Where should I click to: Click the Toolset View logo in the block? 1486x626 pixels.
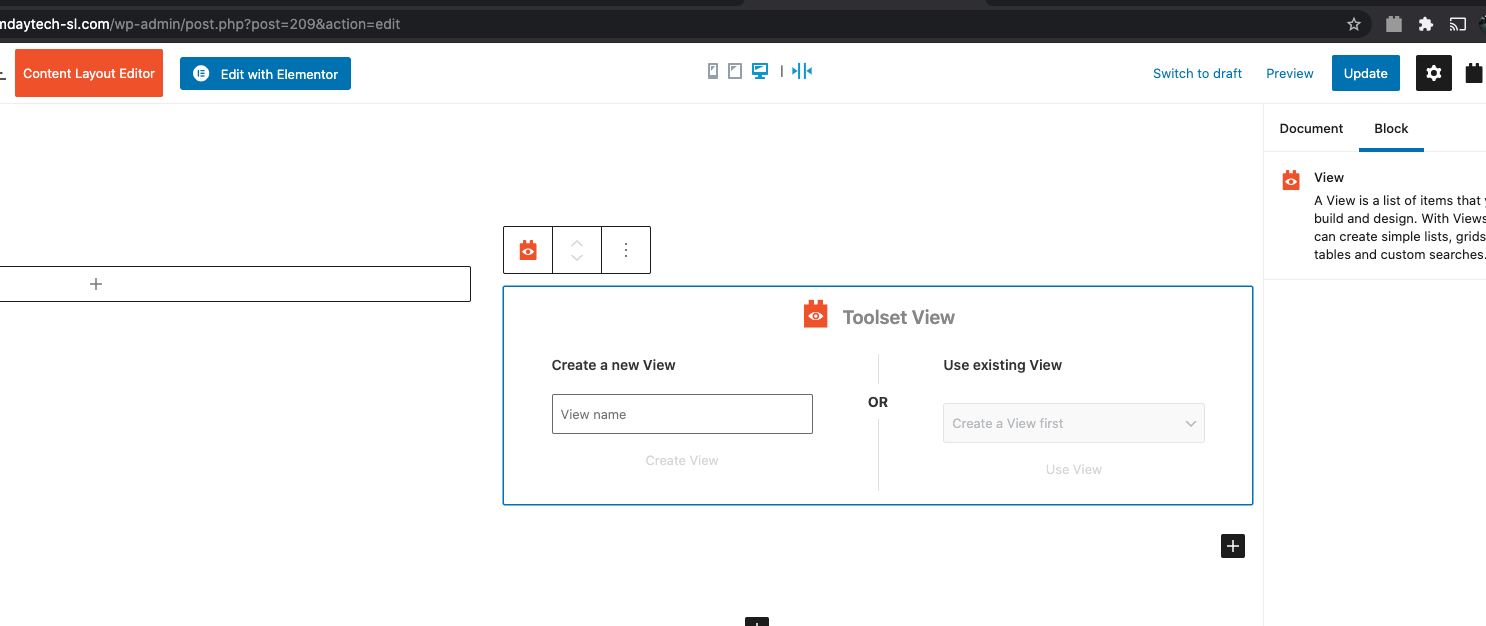(816, 315)
